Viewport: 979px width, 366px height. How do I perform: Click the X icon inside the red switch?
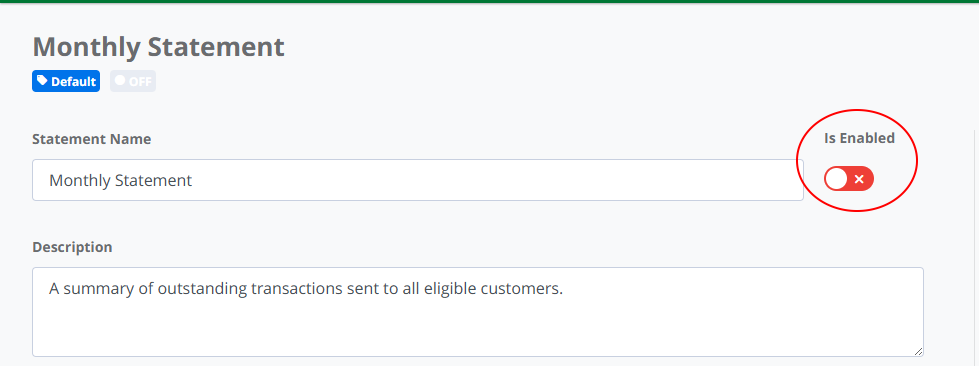click(859, 179)
